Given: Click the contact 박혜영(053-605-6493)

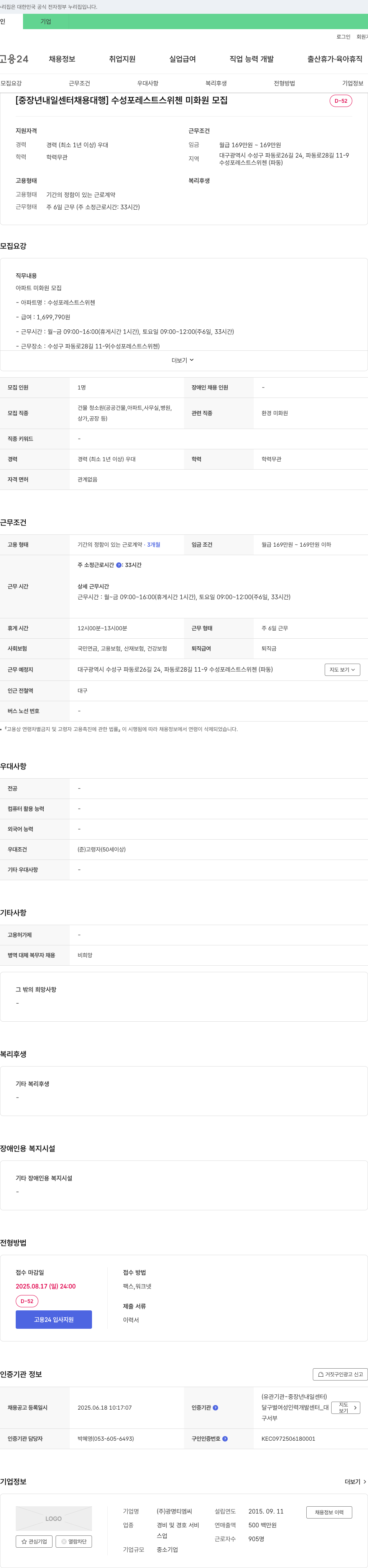Looking at the screenshot, I should pyautogui.click(x=106, y=1439).
